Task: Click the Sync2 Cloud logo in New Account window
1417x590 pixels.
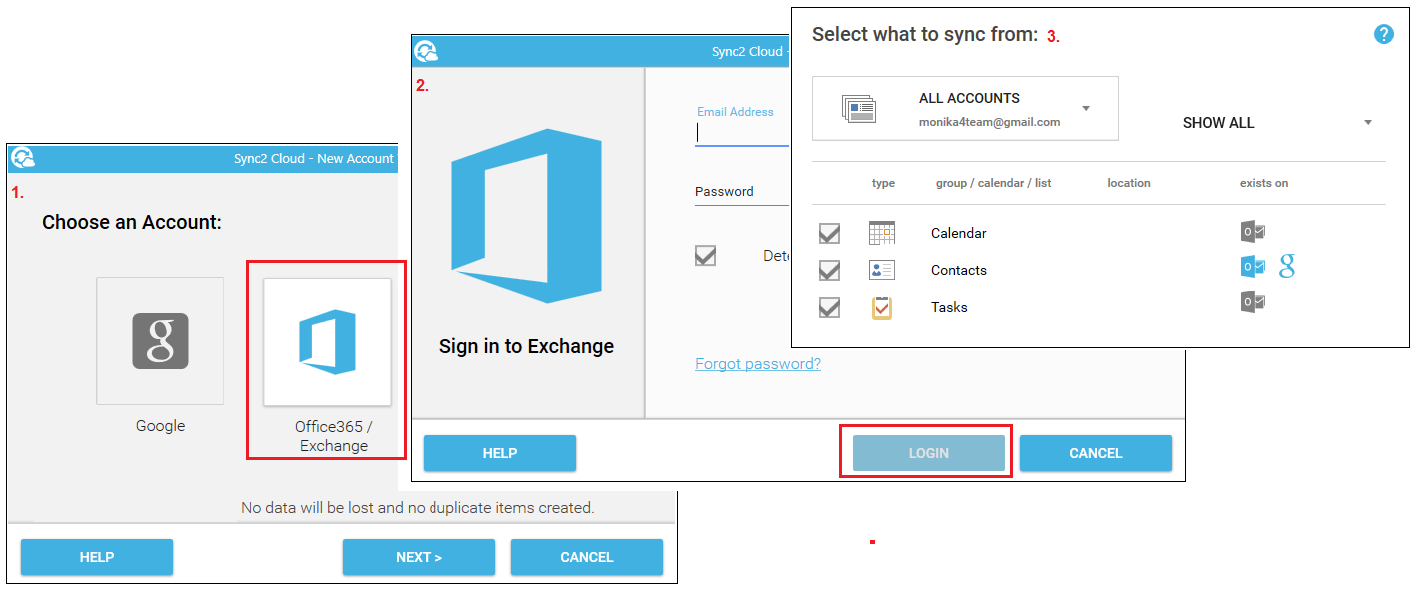Action: click(x=22, y=158)
